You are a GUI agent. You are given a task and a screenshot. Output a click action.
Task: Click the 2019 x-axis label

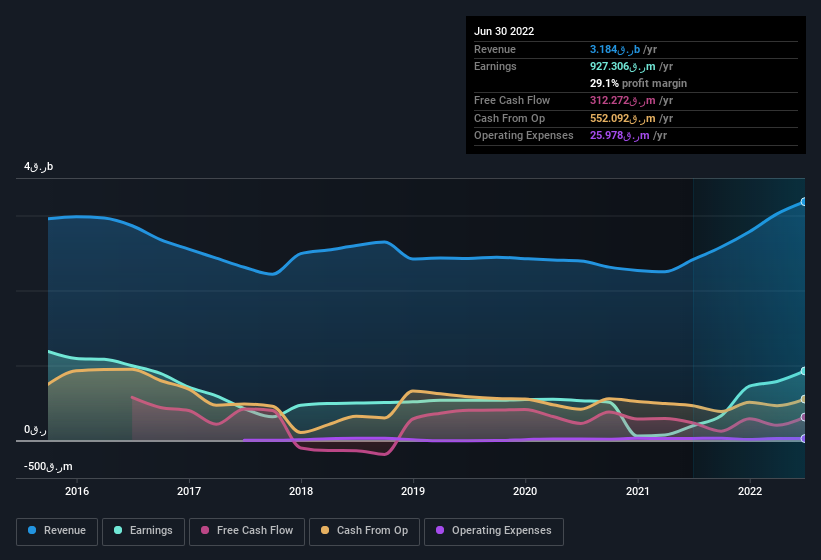(413, 491)
